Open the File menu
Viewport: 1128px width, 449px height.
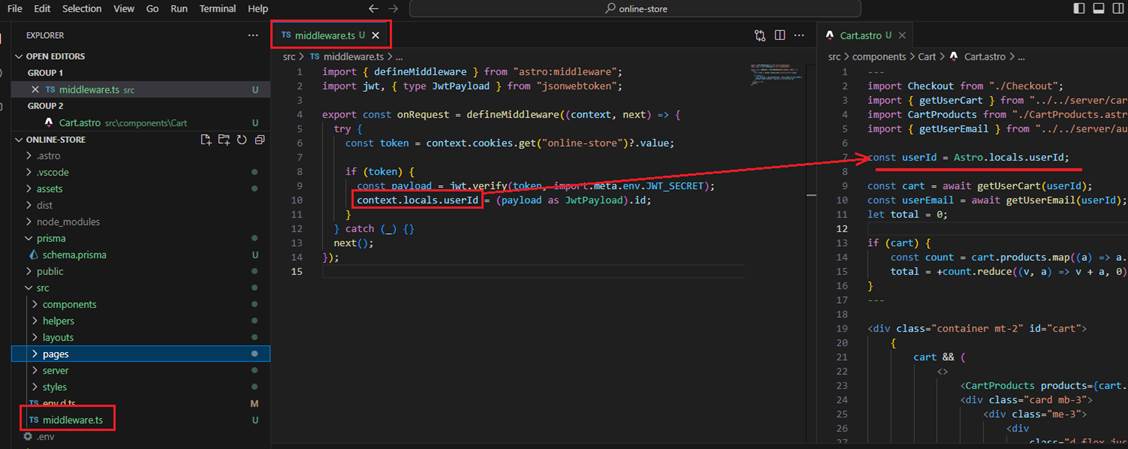click(x=14, y=9)
